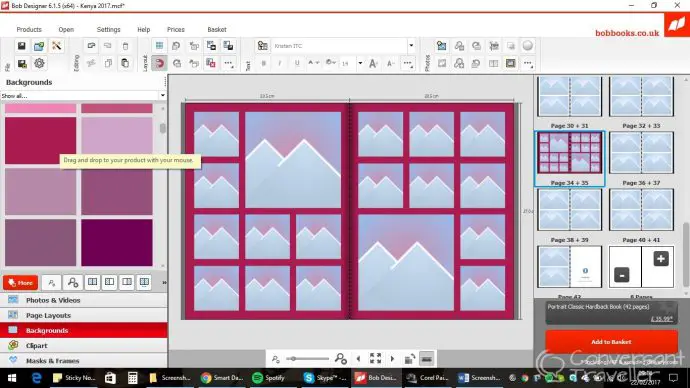Go to next page with right arrow
Viewport: 690px width, 388px height.
click(392, 359)
